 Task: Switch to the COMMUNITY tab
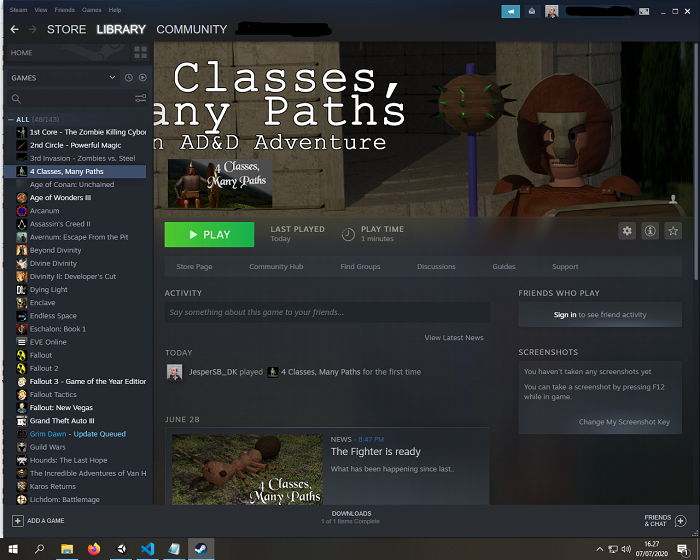point(192,29)
